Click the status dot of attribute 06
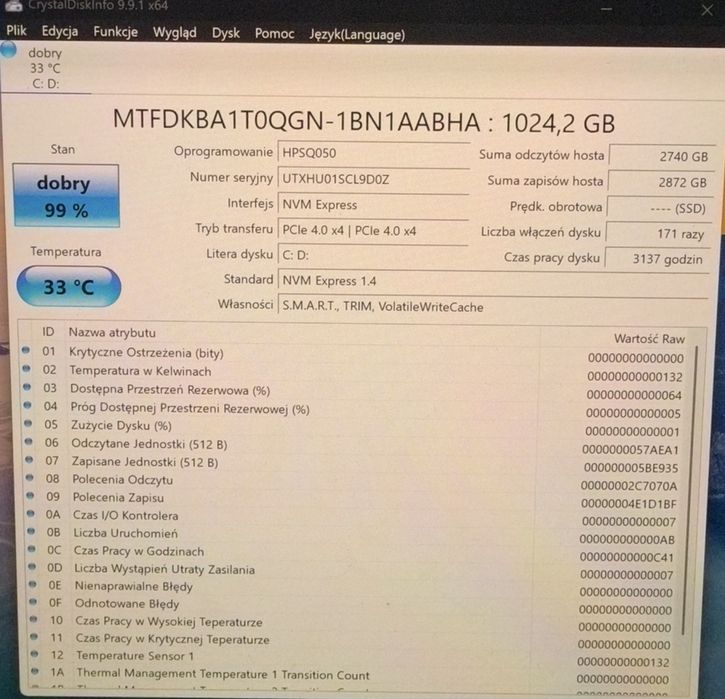725x699 pixels. (x=28, y=441)
